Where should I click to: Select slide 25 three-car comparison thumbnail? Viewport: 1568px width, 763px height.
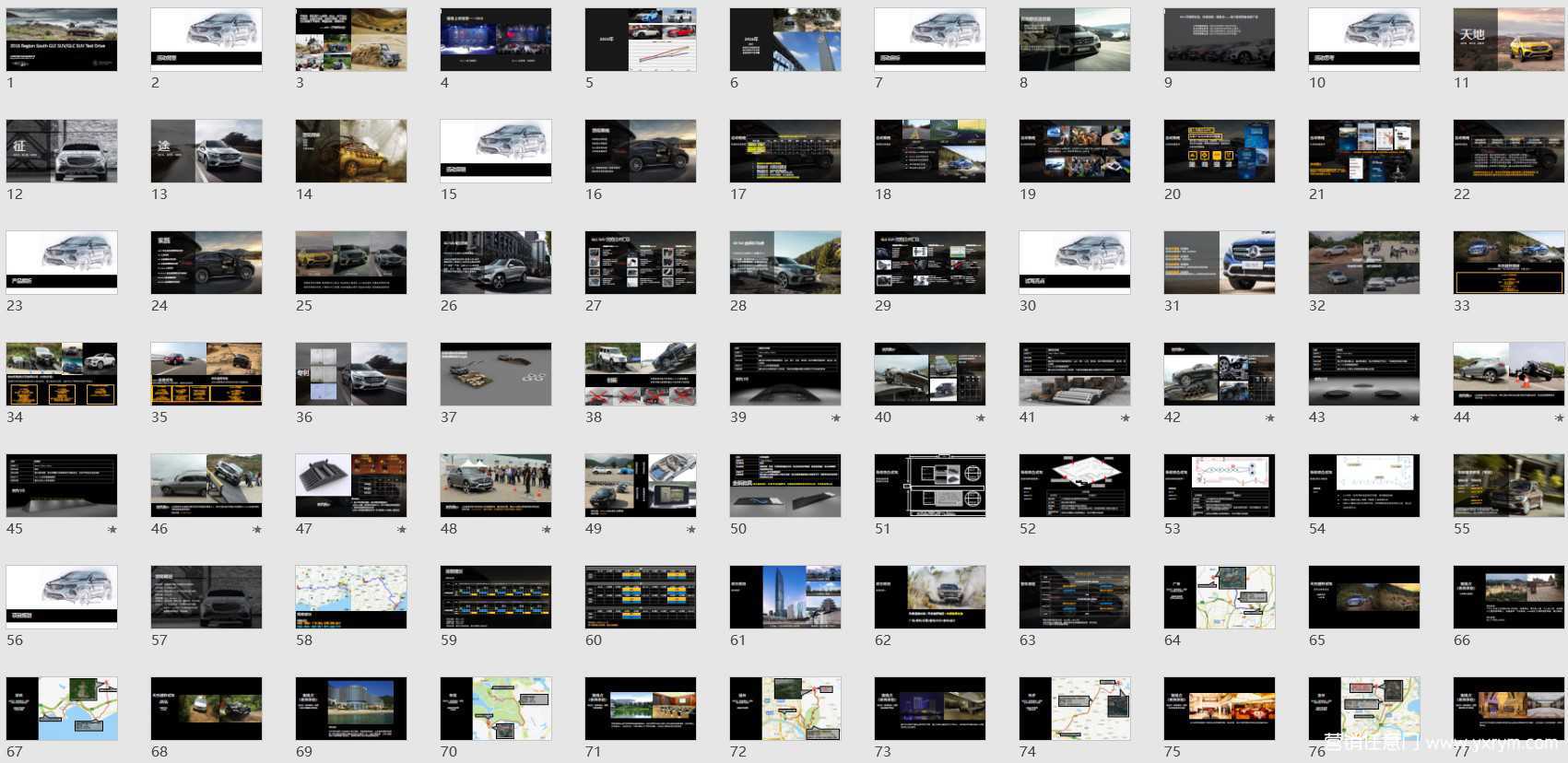coord(351,263)
